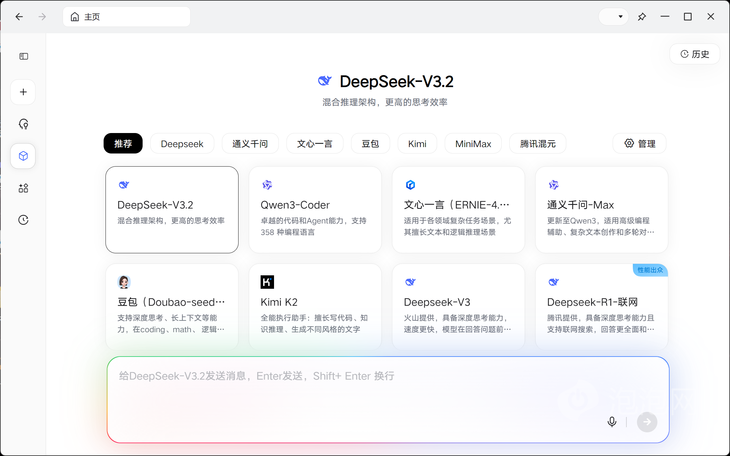Click the 管理 manage button
Image resolution: width=730 pixels, height=456 pixels.
pyautogui.click(x=639, y=144)
